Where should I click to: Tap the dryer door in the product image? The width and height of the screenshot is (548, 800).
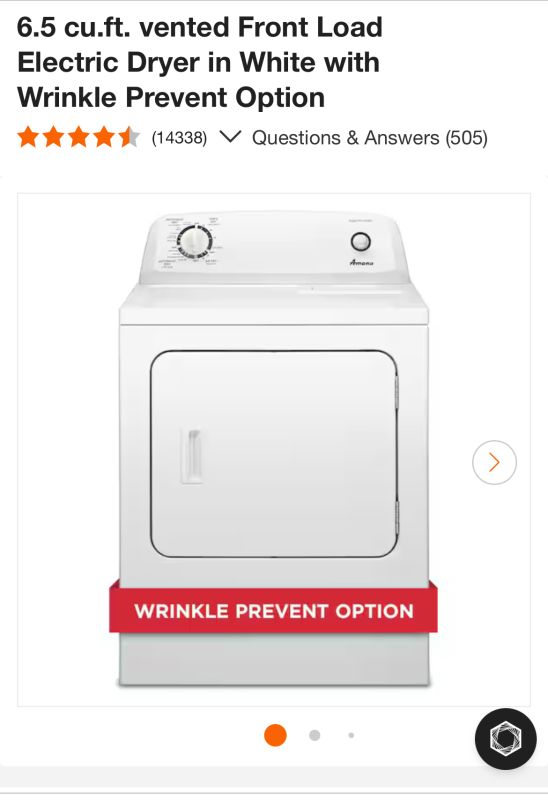tap(273, 454)
